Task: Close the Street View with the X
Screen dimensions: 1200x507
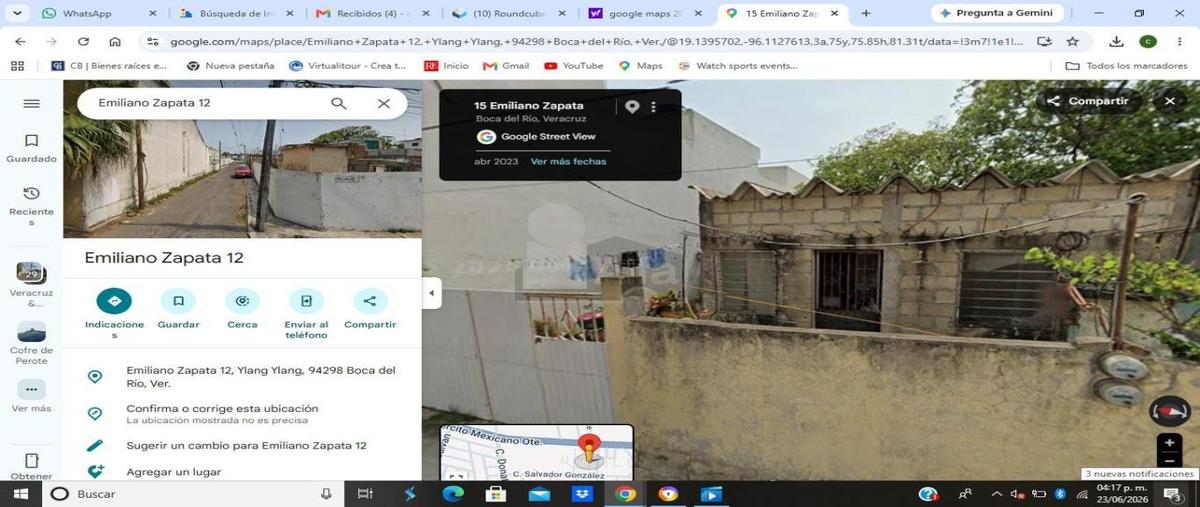Action: pos(1169,101)
